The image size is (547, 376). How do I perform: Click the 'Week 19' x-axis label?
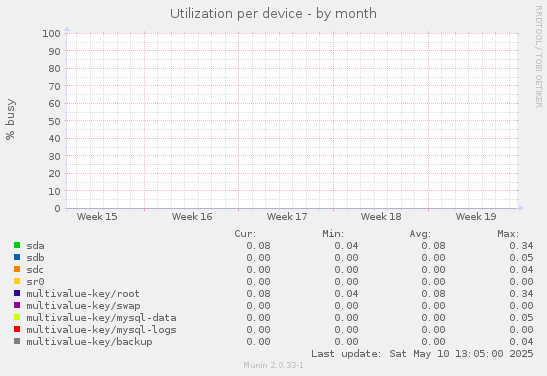tap(476, 217)
